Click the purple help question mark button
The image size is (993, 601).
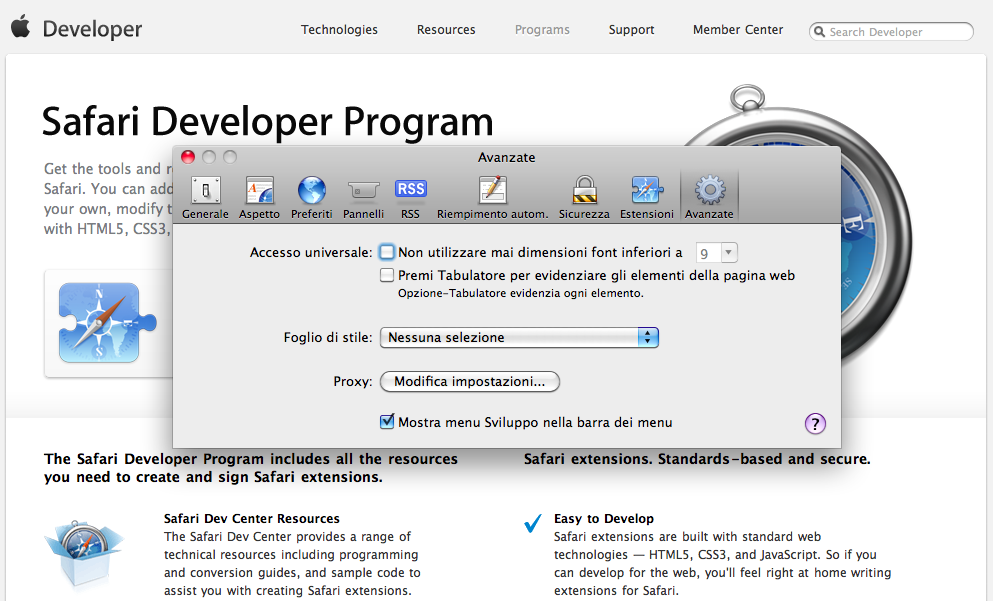pyautogui.click(x=815, y=423)
